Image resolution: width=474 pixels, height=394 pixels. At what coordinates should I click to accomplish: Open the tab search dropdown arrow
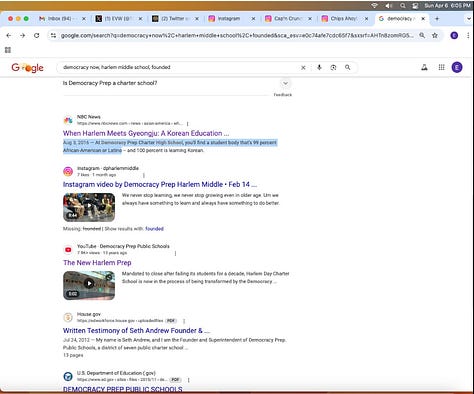tap(469, 19)
